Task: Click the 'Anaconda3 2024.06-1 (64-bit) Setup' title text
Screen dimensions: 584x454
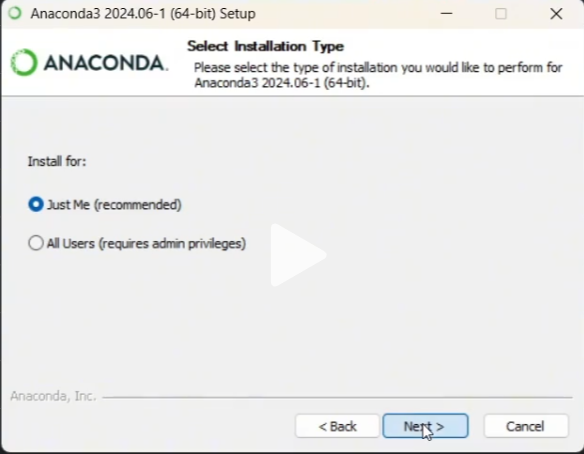Action: point(143,14)
